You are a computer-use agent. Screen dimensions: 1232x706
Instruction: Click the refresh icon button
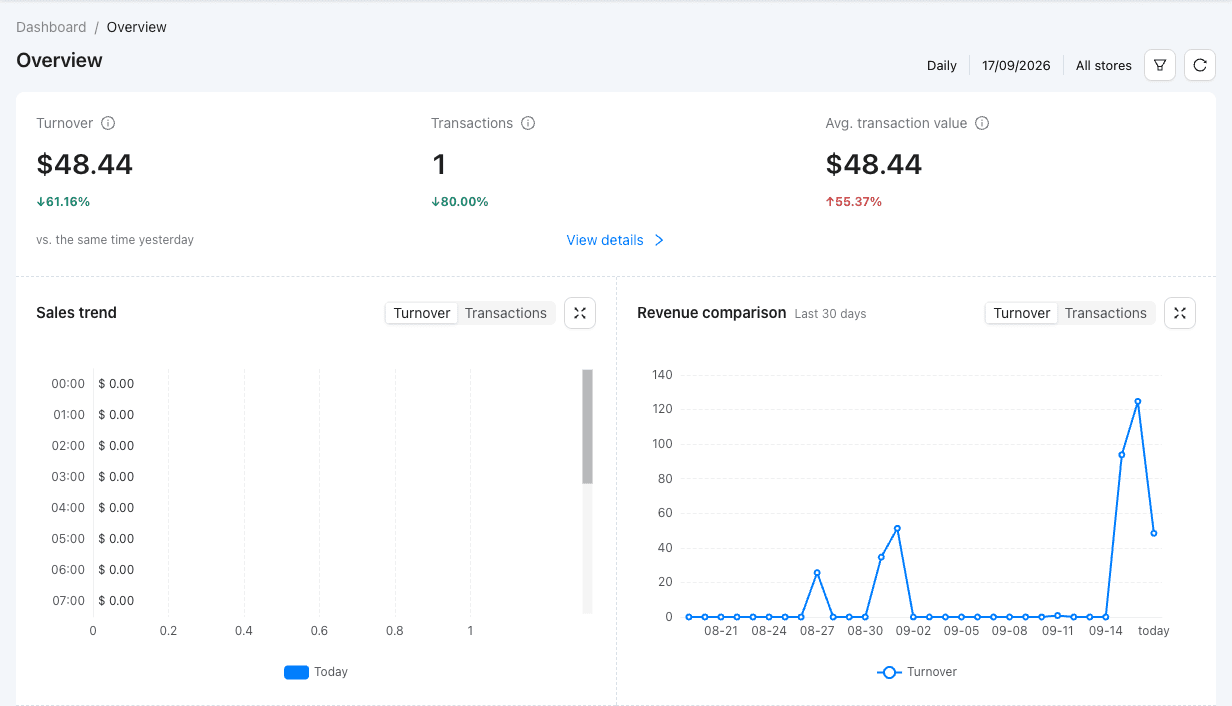(x=1200, y=65)
